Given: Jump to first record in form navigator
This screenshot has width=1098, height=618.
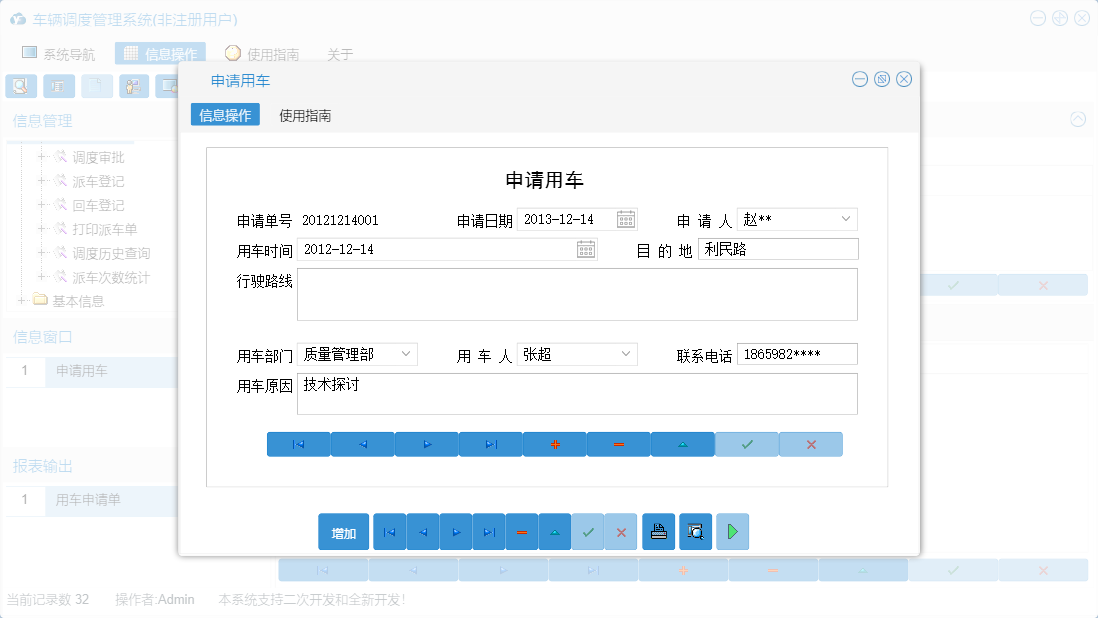Looking at the screenshot, I should point(298,443).
